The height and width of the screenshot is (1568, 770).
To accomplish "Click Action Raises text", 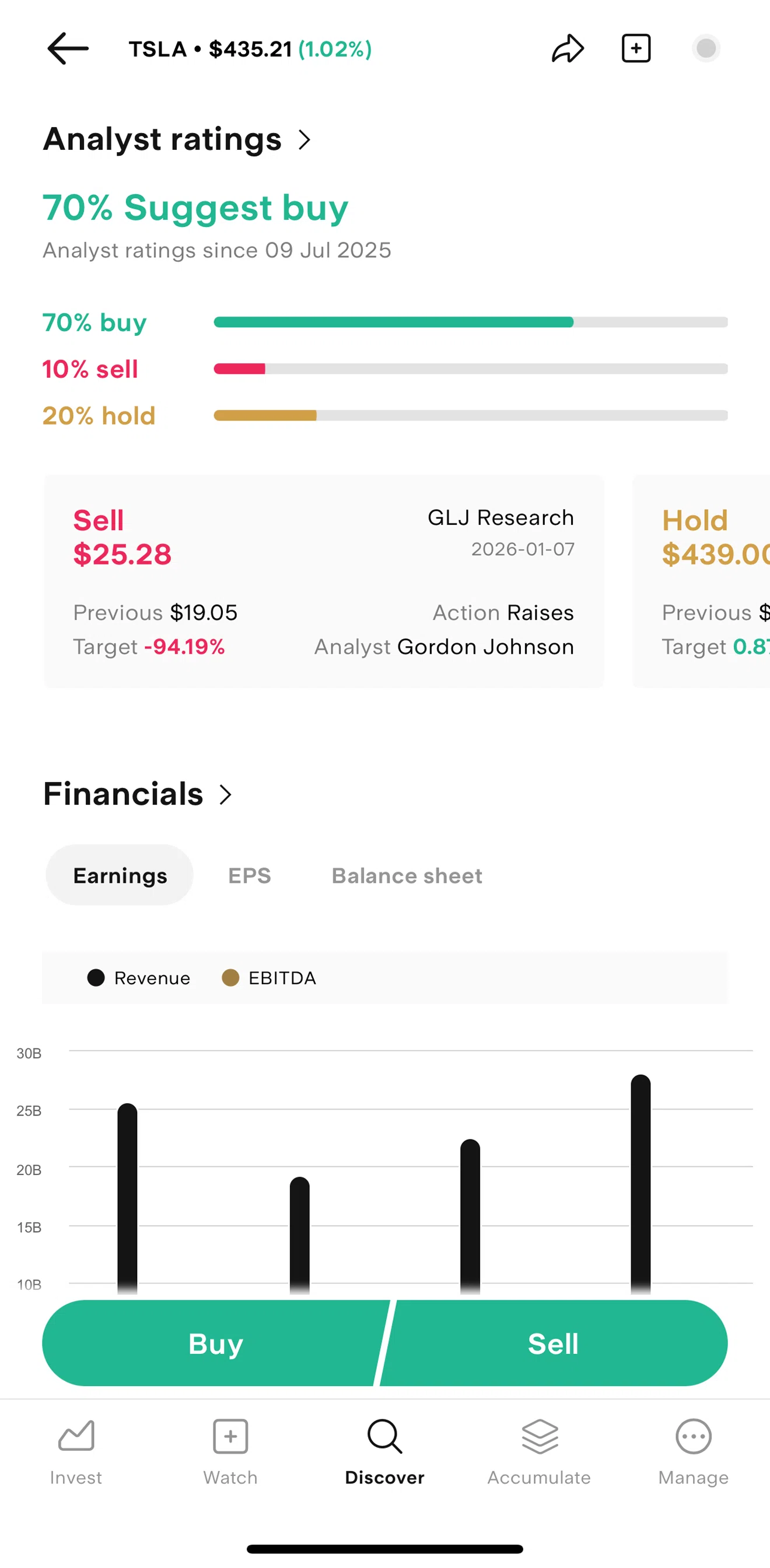I will (503, 612).
